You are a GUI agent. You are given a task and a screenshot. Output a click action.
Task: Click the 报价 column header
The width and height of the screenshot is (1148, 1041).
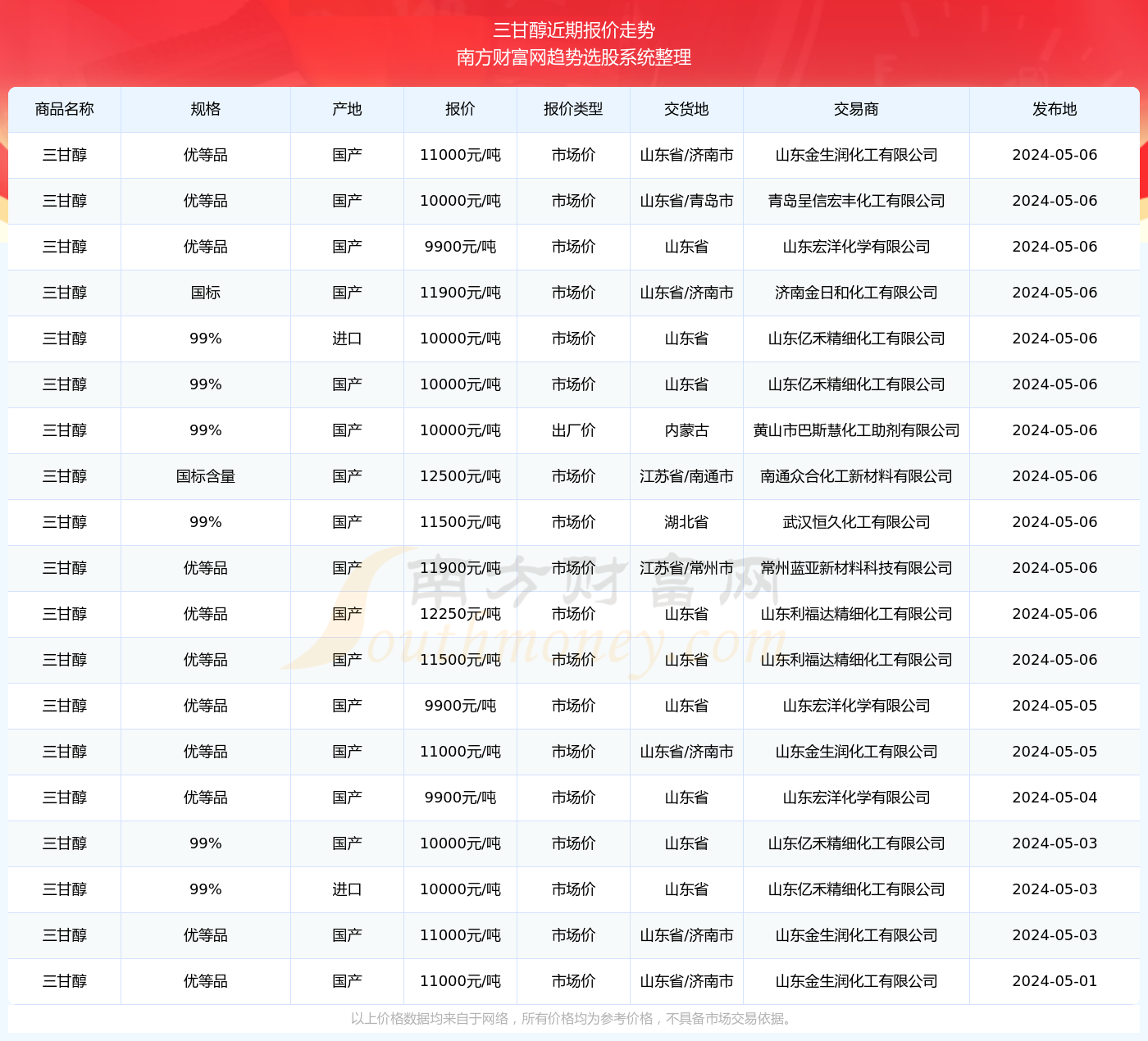[x=460, y=109]
